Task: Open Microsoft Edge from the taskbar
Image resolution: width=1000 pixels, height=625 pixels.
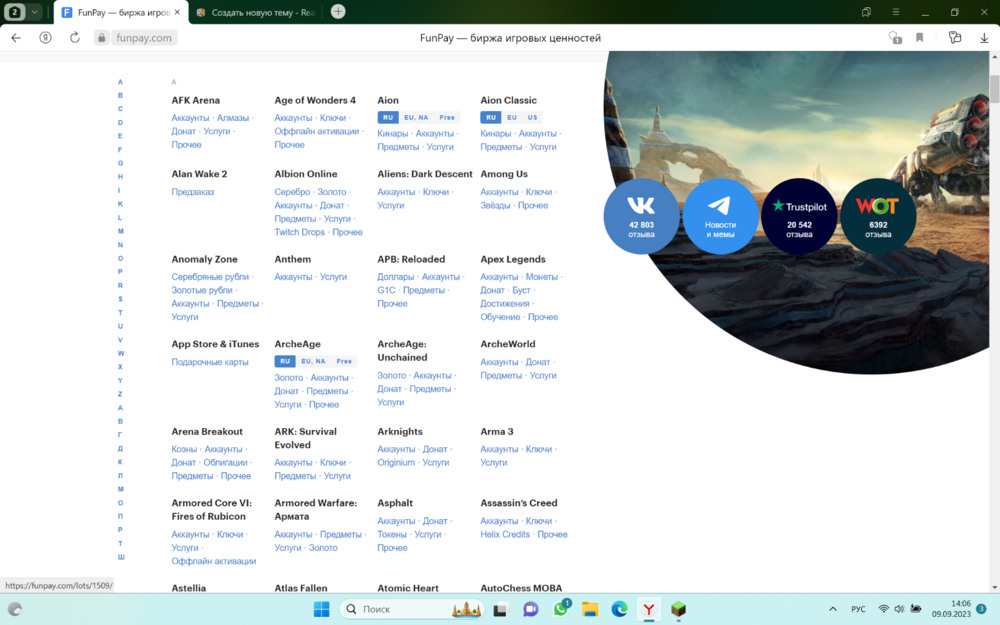Action: 619,609
